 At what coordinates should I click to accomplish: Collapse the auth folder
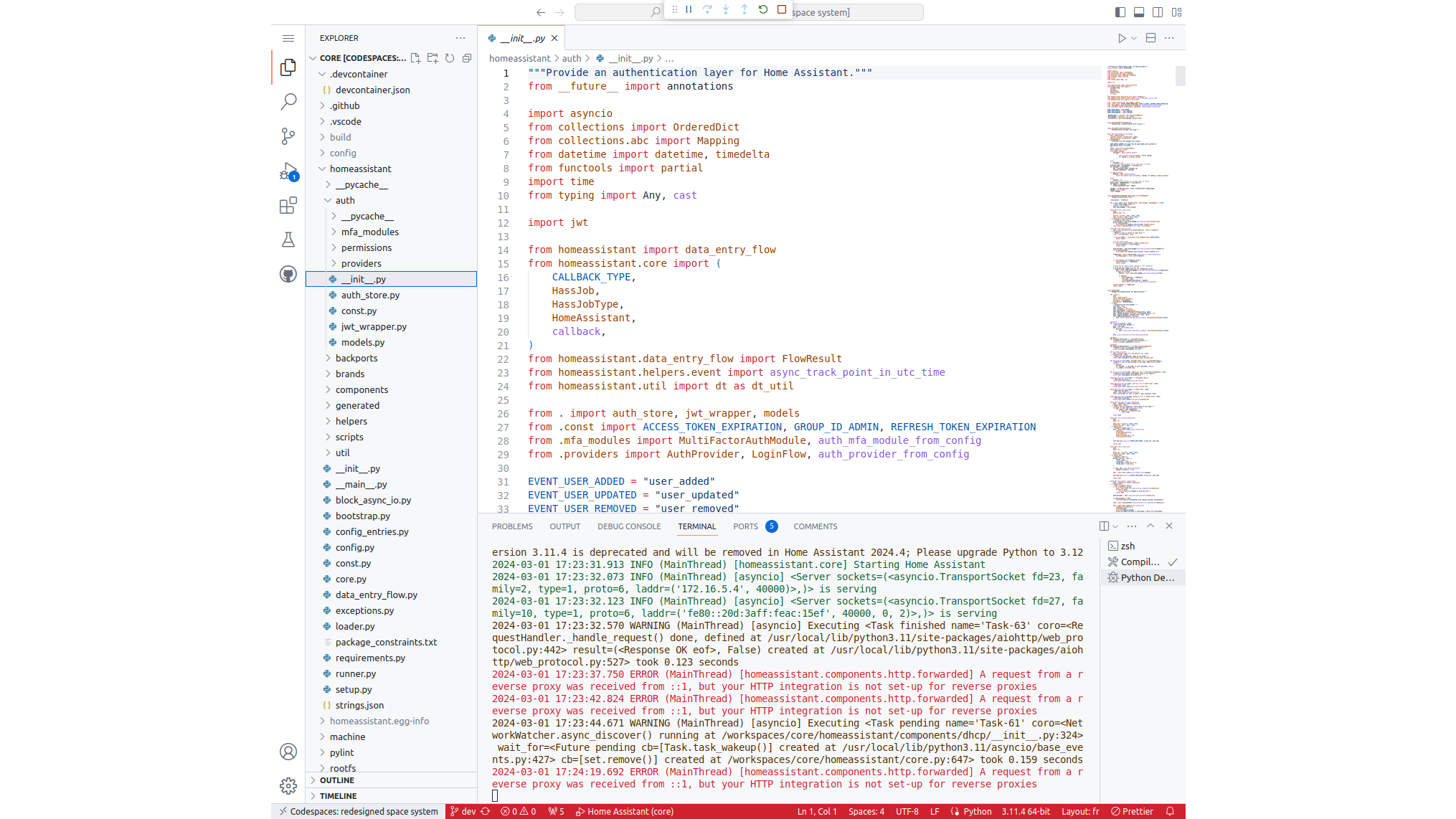[344, 200]
